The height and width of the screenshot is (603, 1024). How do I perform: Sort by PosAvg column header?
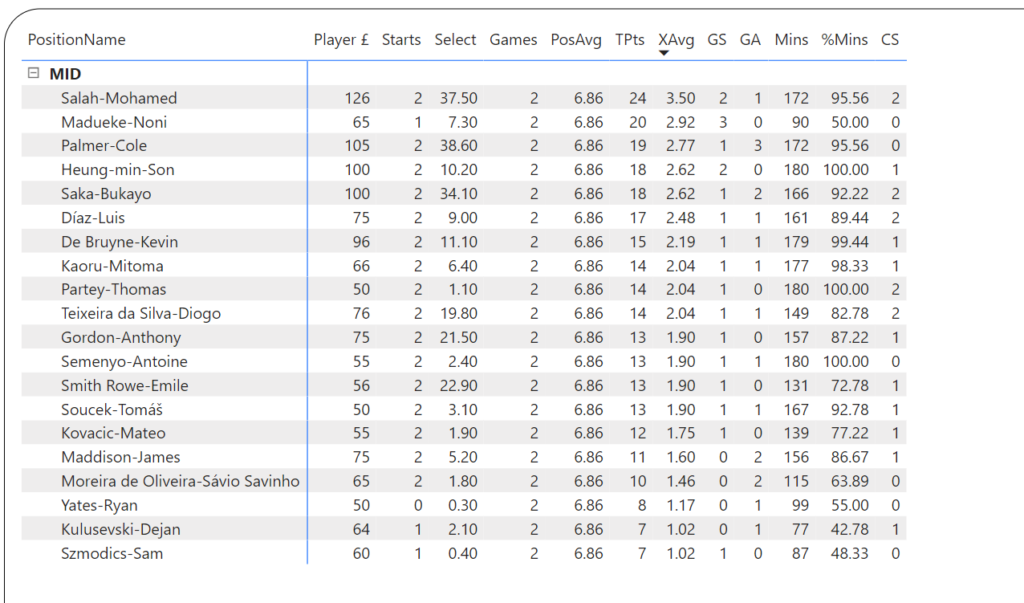pos(576,40)
